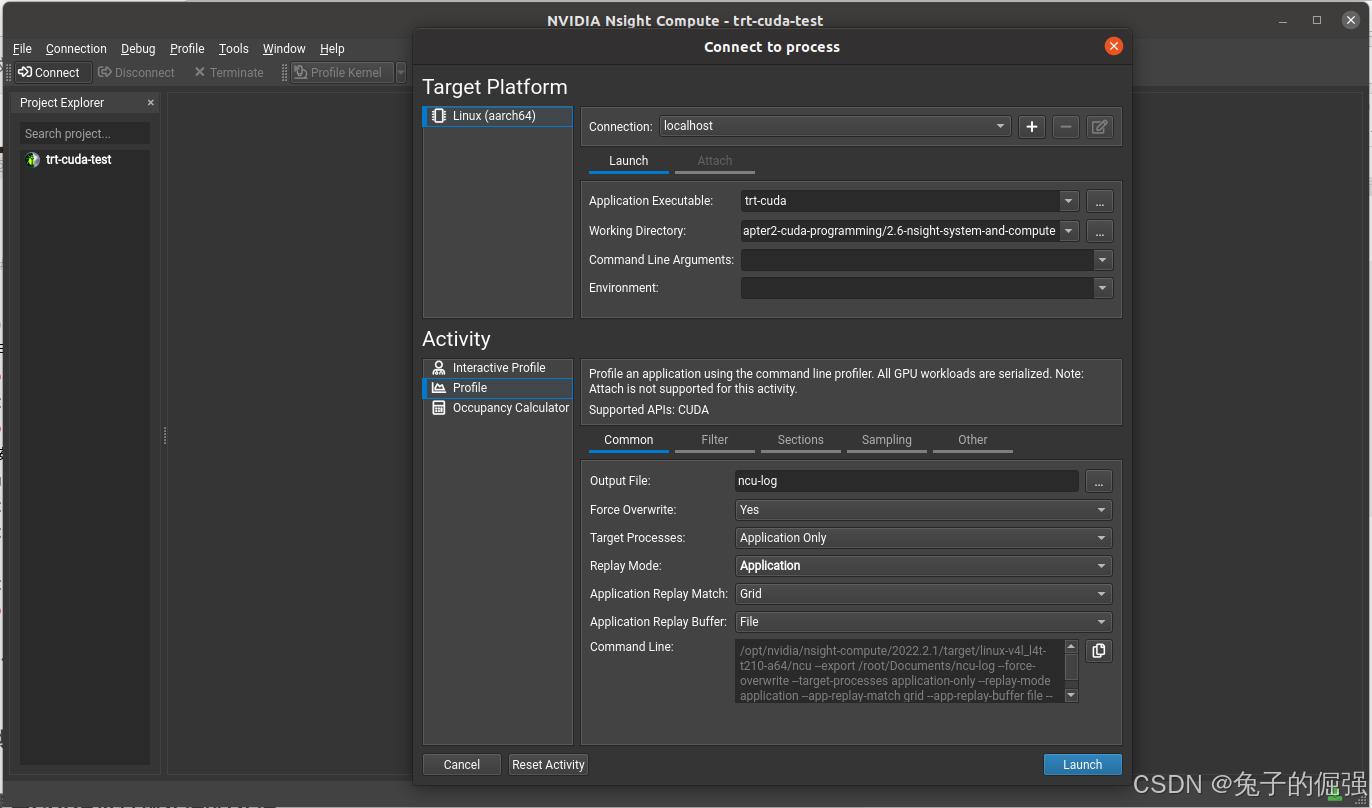Switch to the Sampling tab
Viewport: 1372px width, 808px height.
tap(886, 440)
